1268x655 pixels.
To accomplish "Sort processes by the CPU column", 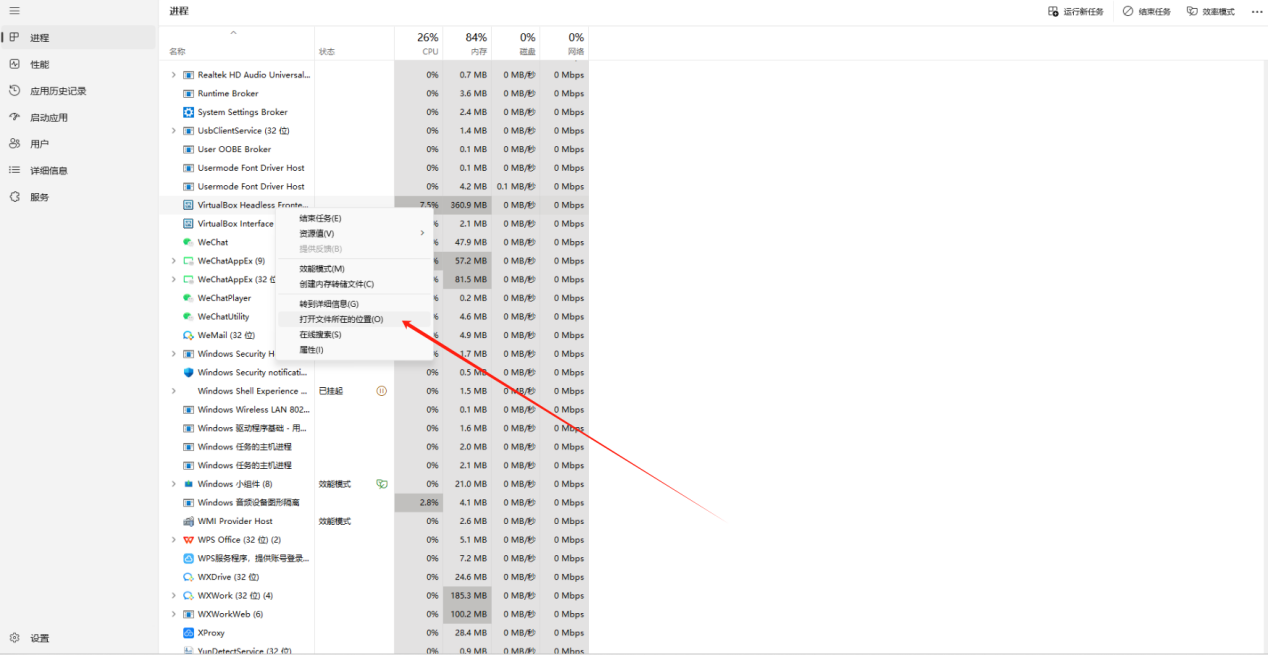I will (419, 43).
